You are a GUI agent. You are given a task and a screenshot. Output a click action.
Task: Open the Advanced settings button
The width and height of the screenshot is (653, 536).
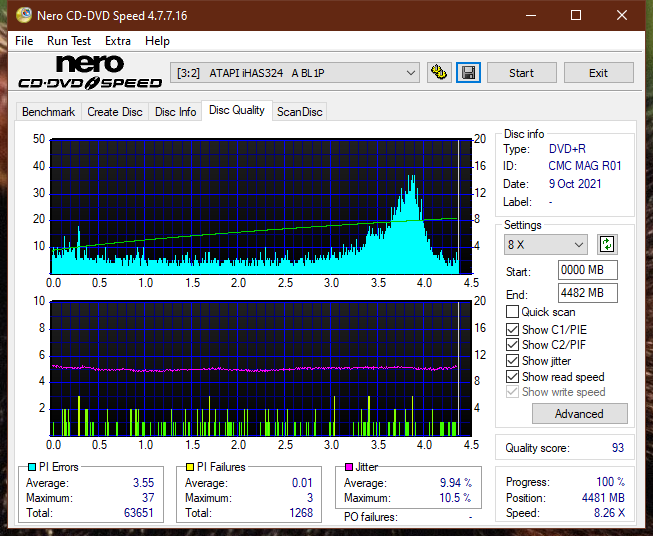click(x=579, y=414)
